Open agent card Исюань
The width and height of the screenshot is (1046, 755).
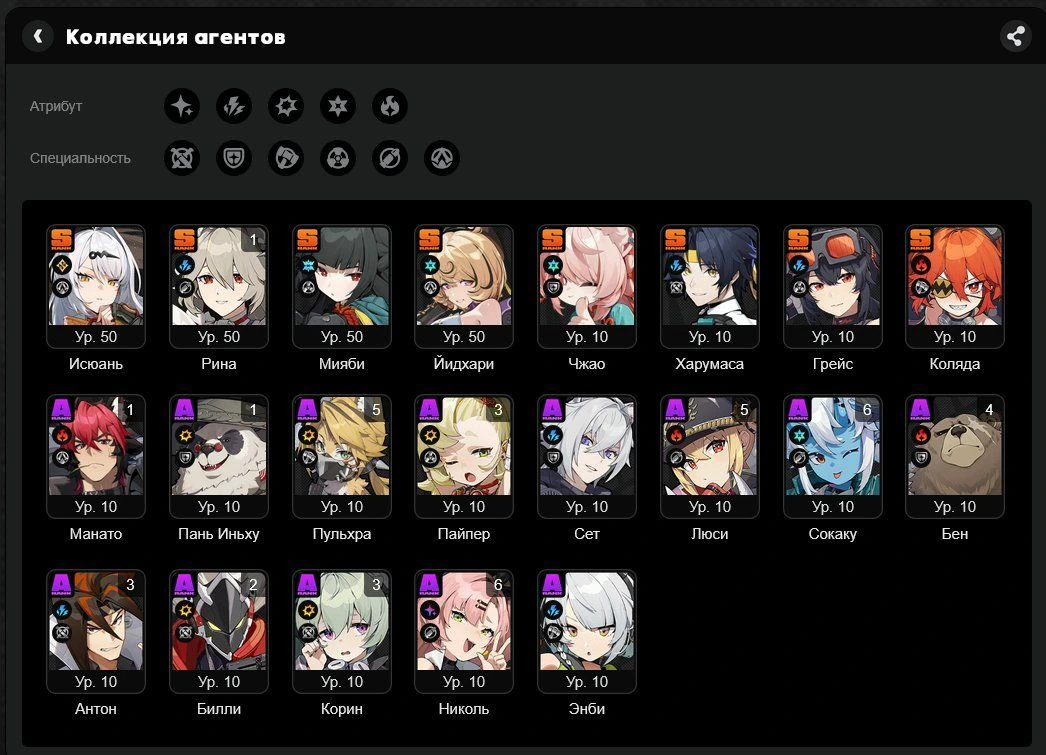(x=96, y=287)
